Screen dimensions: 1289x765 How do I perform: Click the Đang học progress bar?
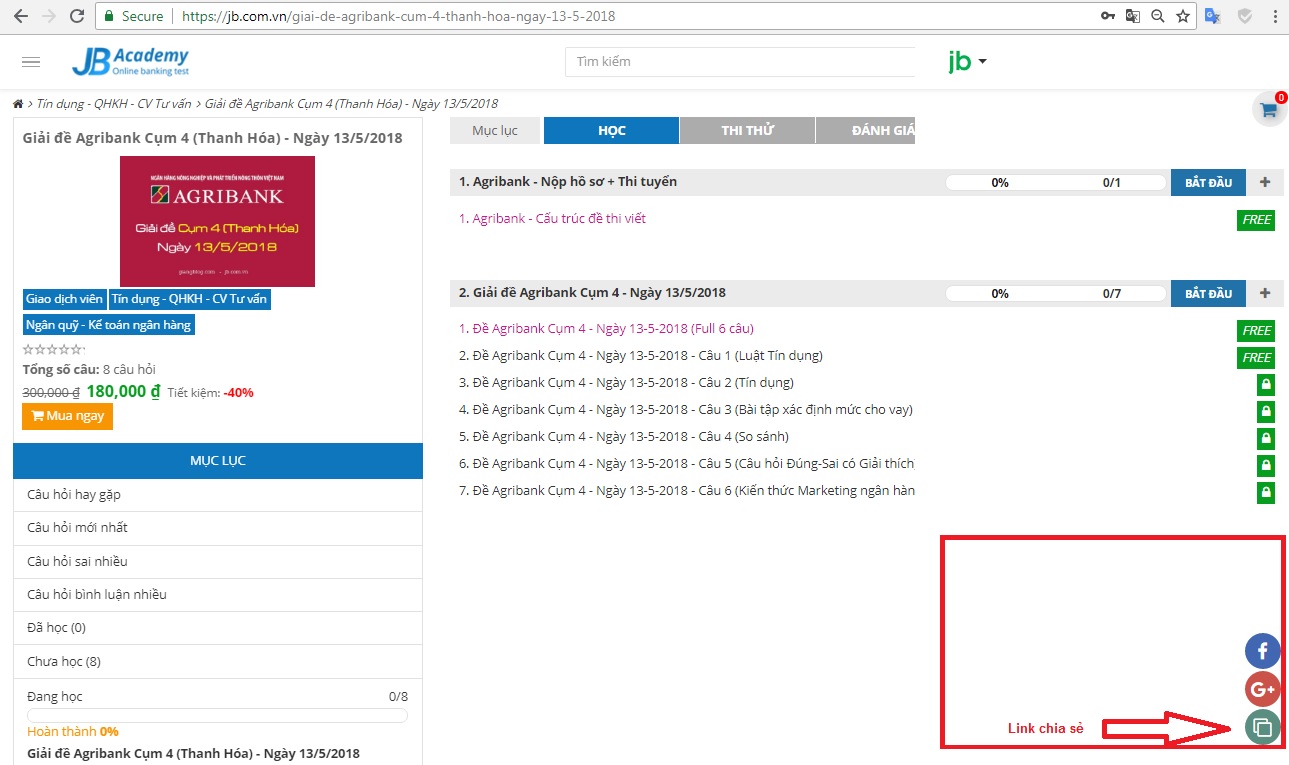(x=217, y=716)
